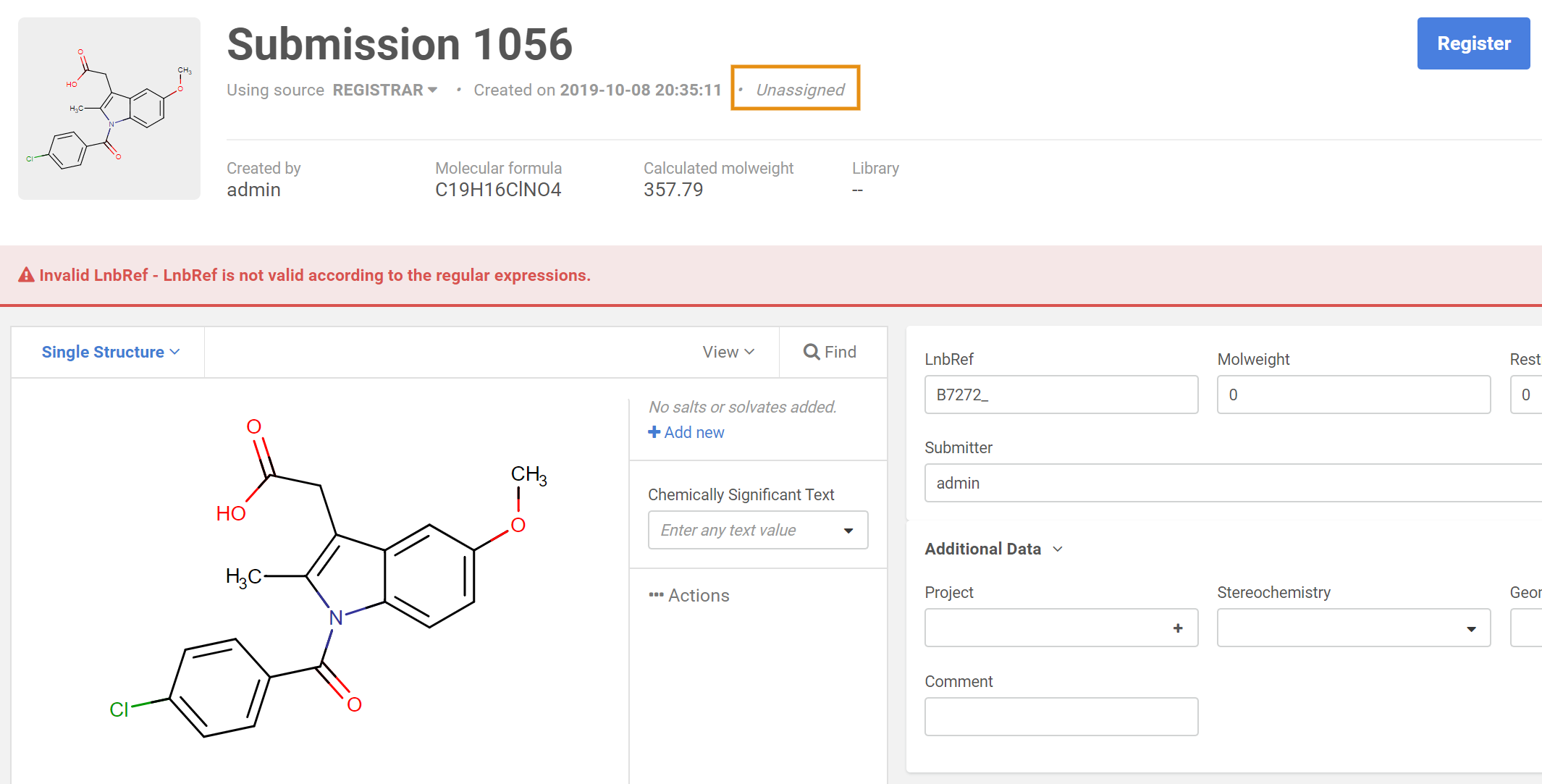Click the Molweight input field
This screenshot has height=784, width=1542.
point(1352,395)
